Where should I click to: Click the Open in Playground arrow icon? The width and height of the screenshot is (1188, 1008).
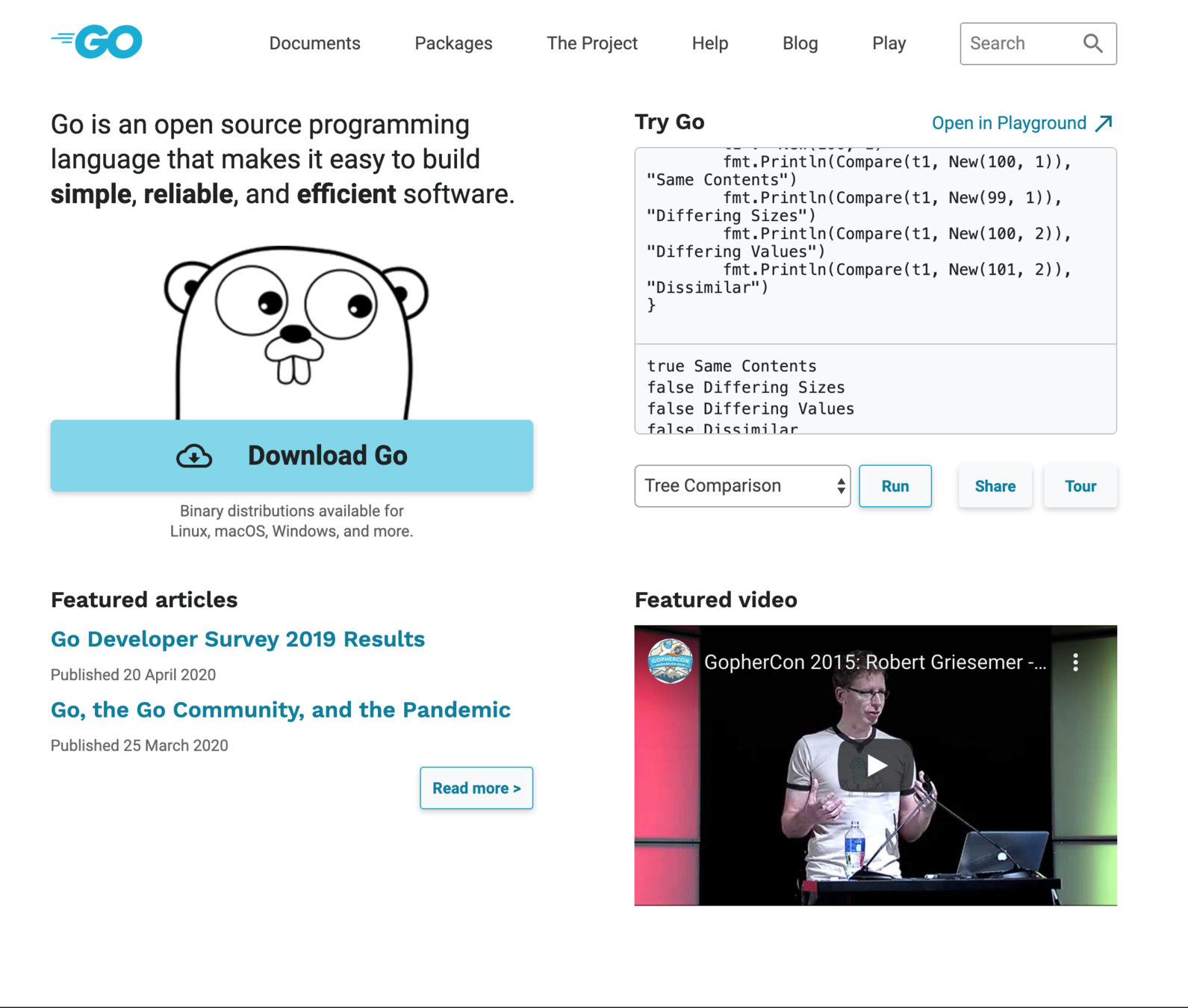pyautogui.click(x=1104, y=123)
